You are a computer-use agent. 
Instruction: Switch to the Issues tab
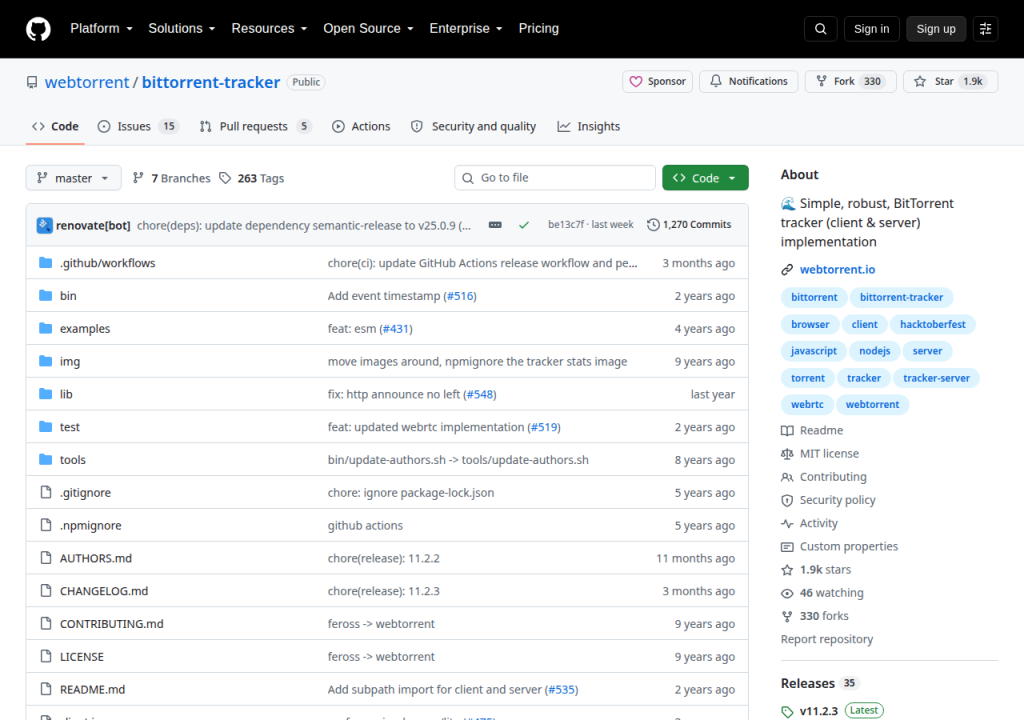[x=139, y=126]
